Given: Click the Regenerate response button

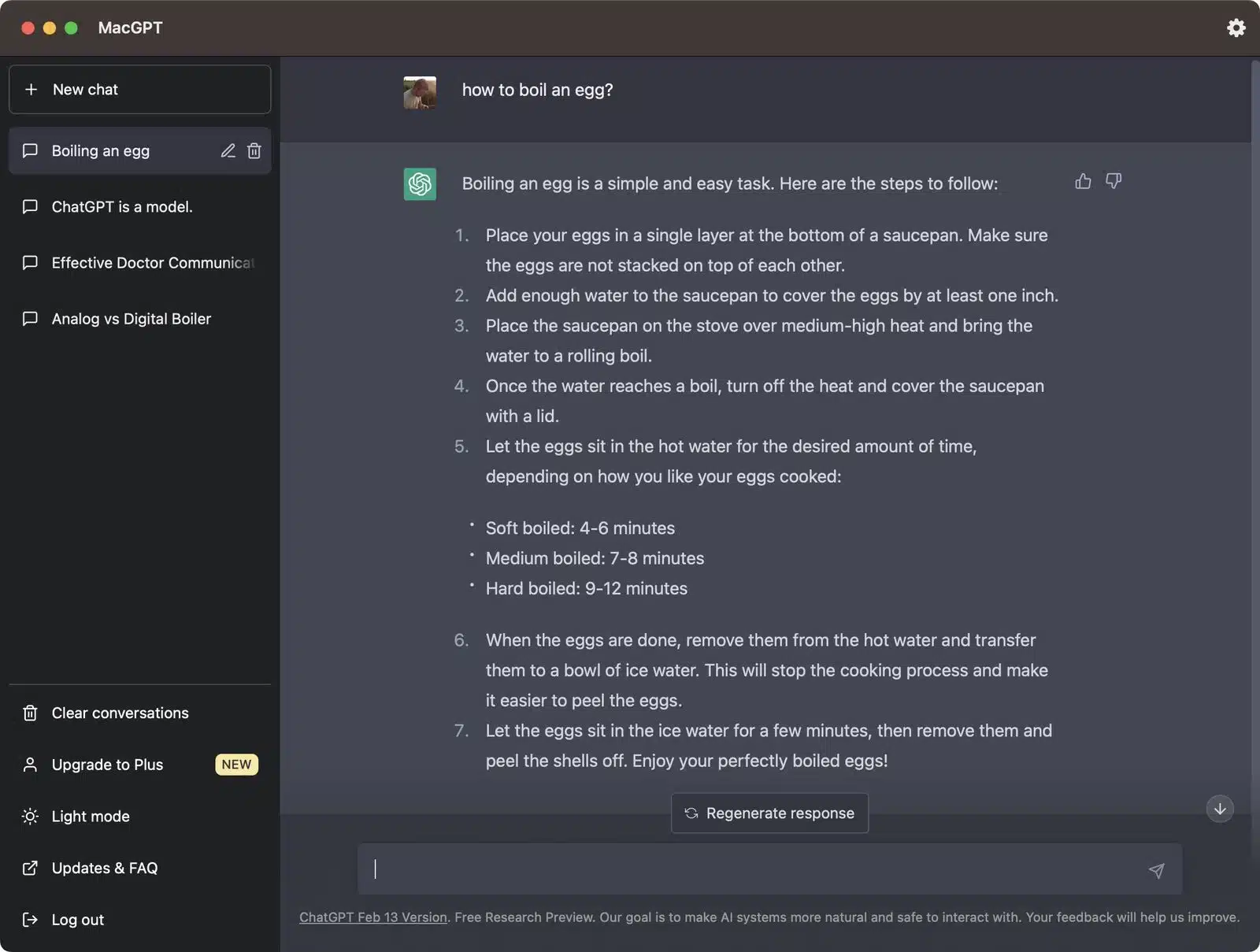Looking at the screenshot, I should pyautogui.click(x=769, y=813).
